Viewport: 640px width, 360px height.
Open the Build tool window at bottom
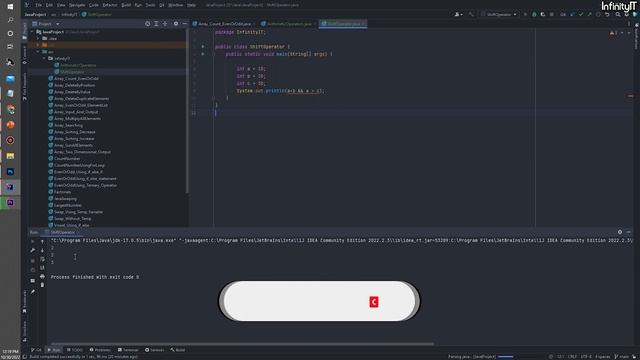pos(178,350)
